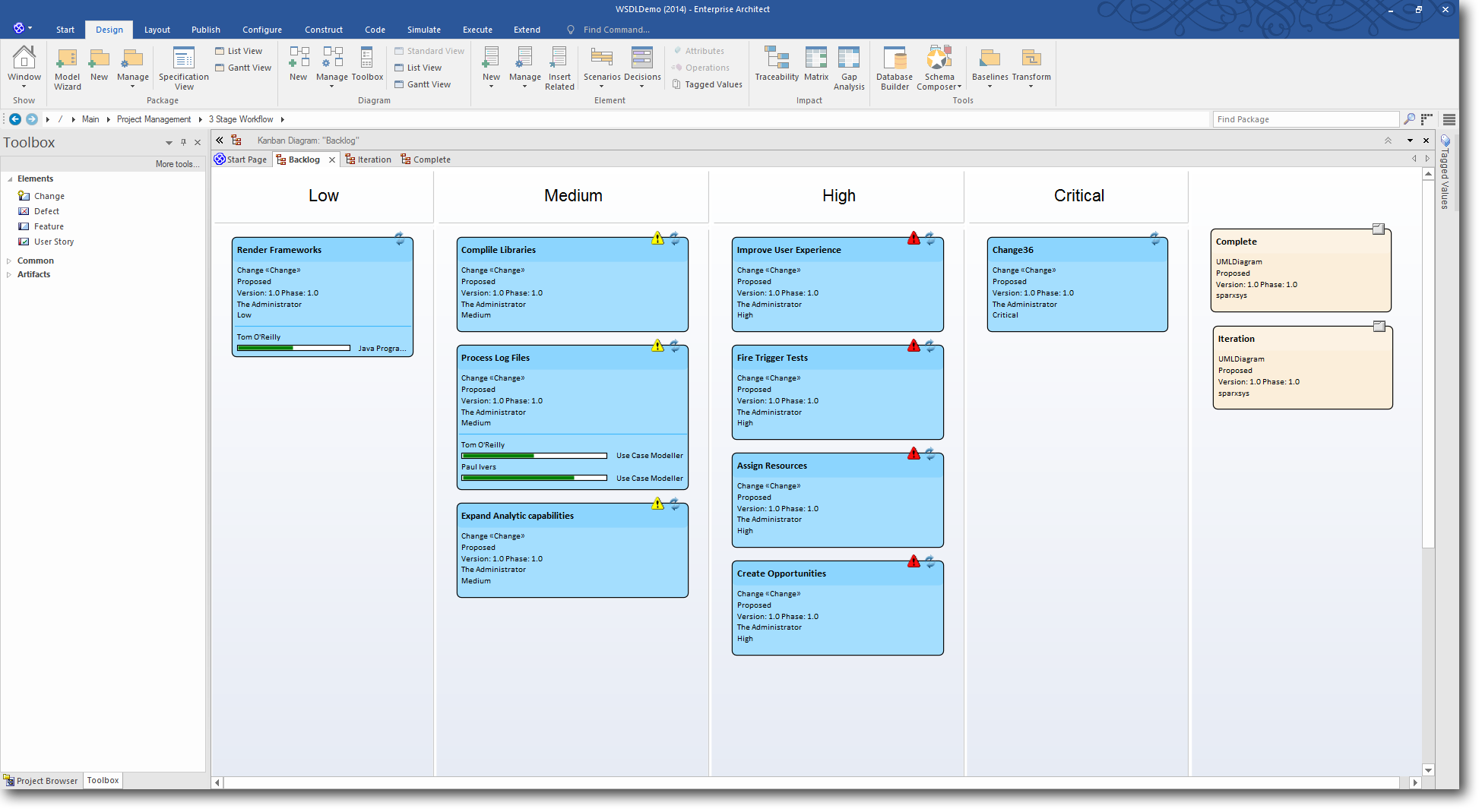Open the Baselines tool
Viewport: 1482px width, 812px height.
coord(988,68)
